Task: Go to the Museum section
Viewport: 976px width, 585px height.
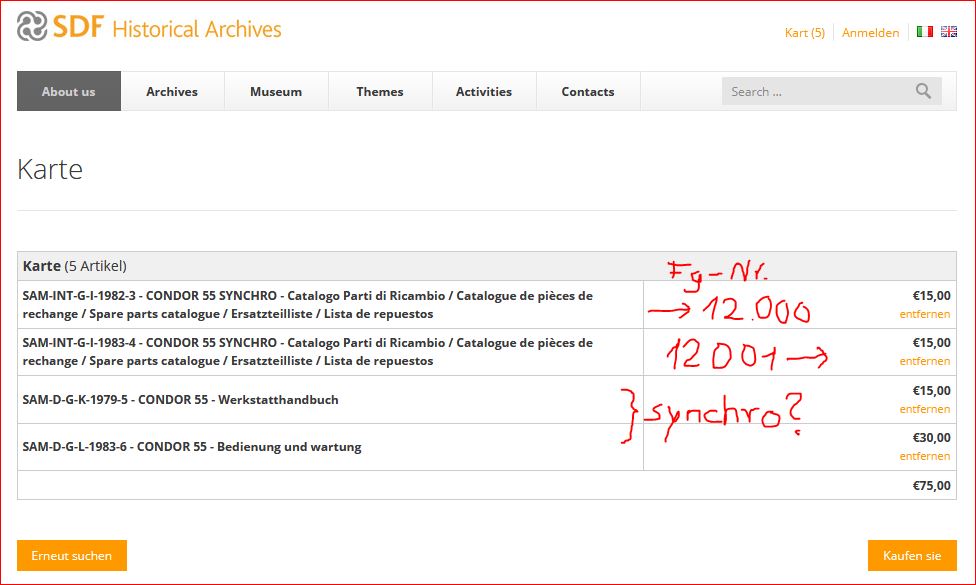Action: pyautogui.click(x=276, y=91)
